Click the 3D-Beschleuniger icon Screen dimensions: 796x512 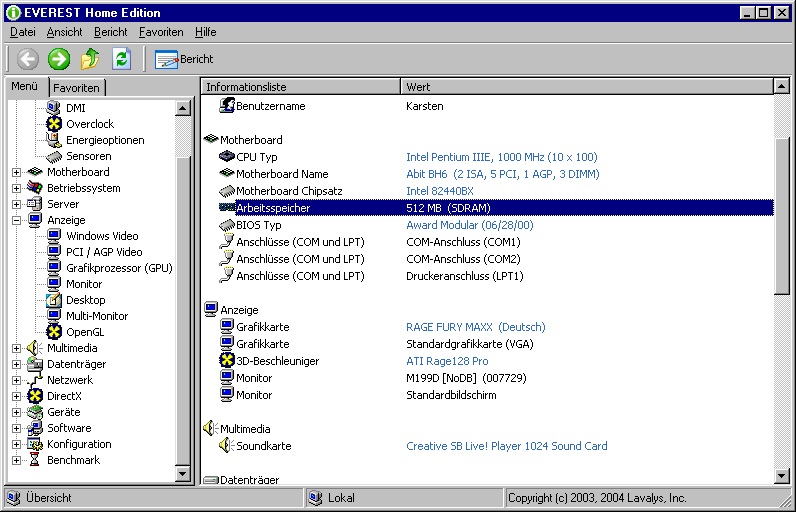(226, 360)
